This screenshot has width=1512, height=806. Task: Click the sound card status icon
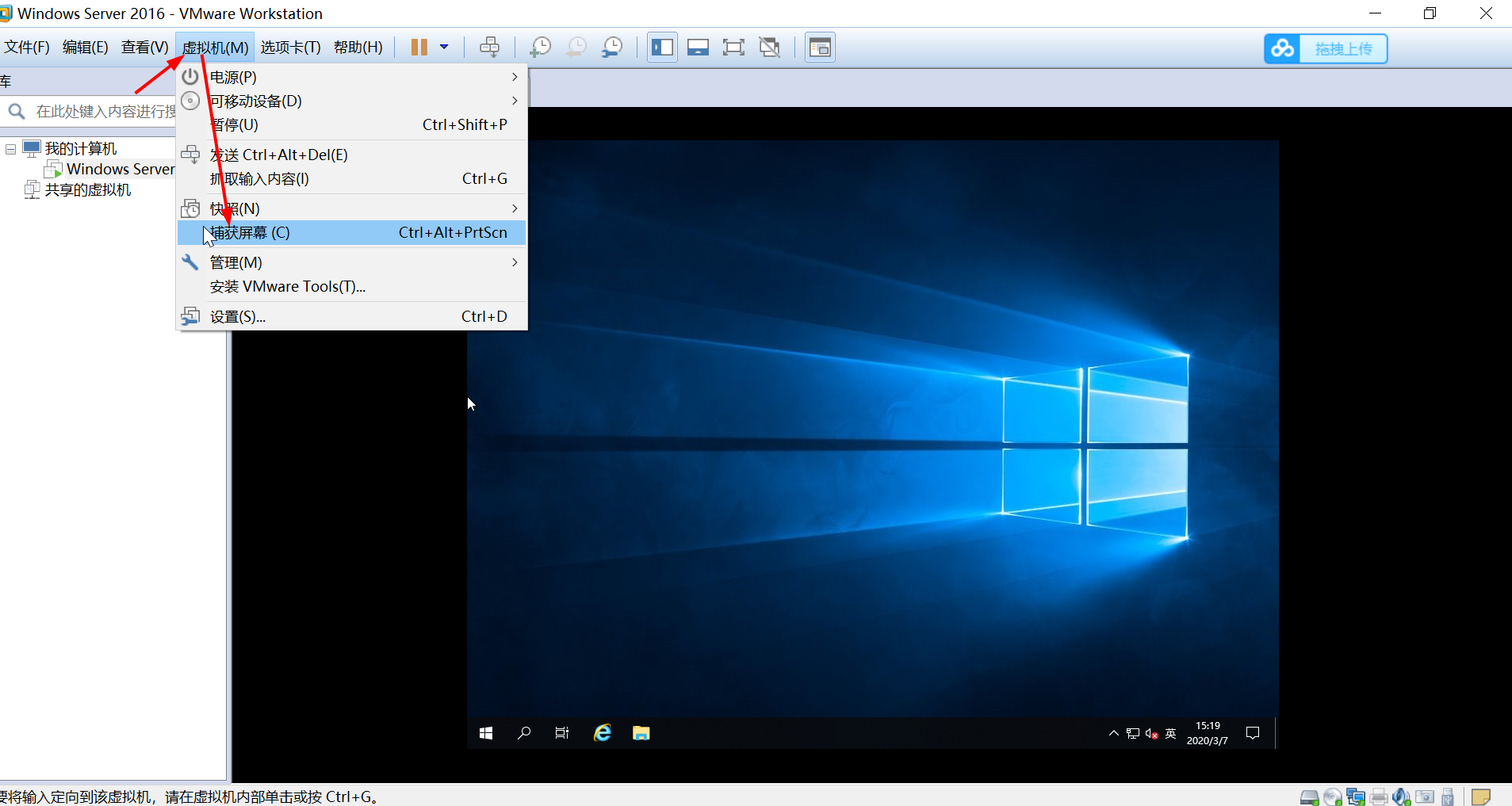(x=1402, y=796)
